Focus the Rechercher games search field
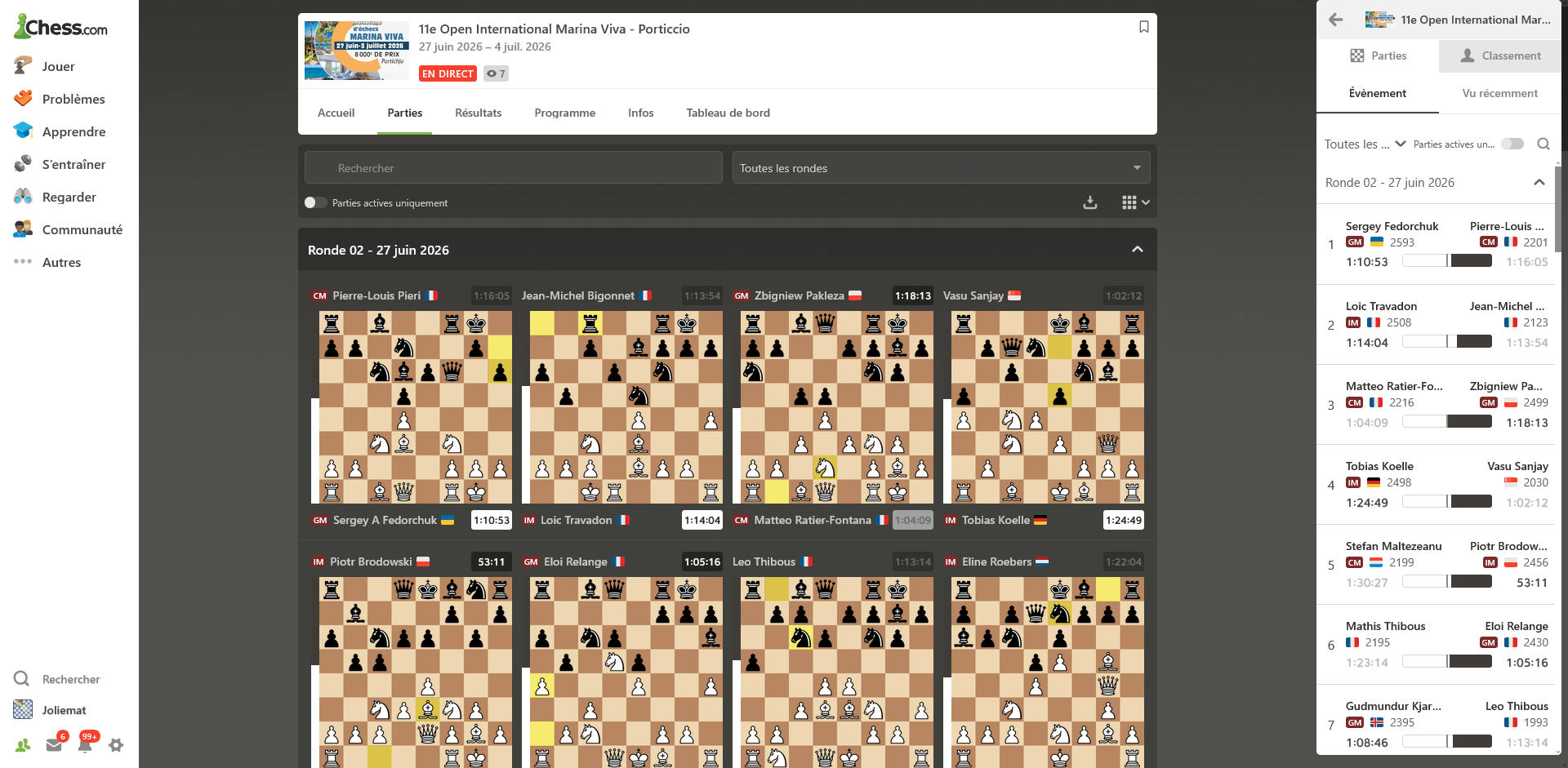 (x=514, y=167)
